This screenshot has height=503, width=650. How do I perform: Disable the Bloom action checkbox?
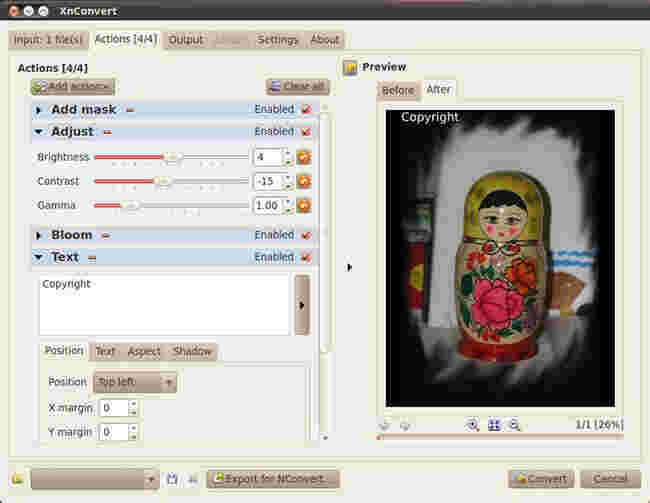pyautogui.click(x=306, y=236)
